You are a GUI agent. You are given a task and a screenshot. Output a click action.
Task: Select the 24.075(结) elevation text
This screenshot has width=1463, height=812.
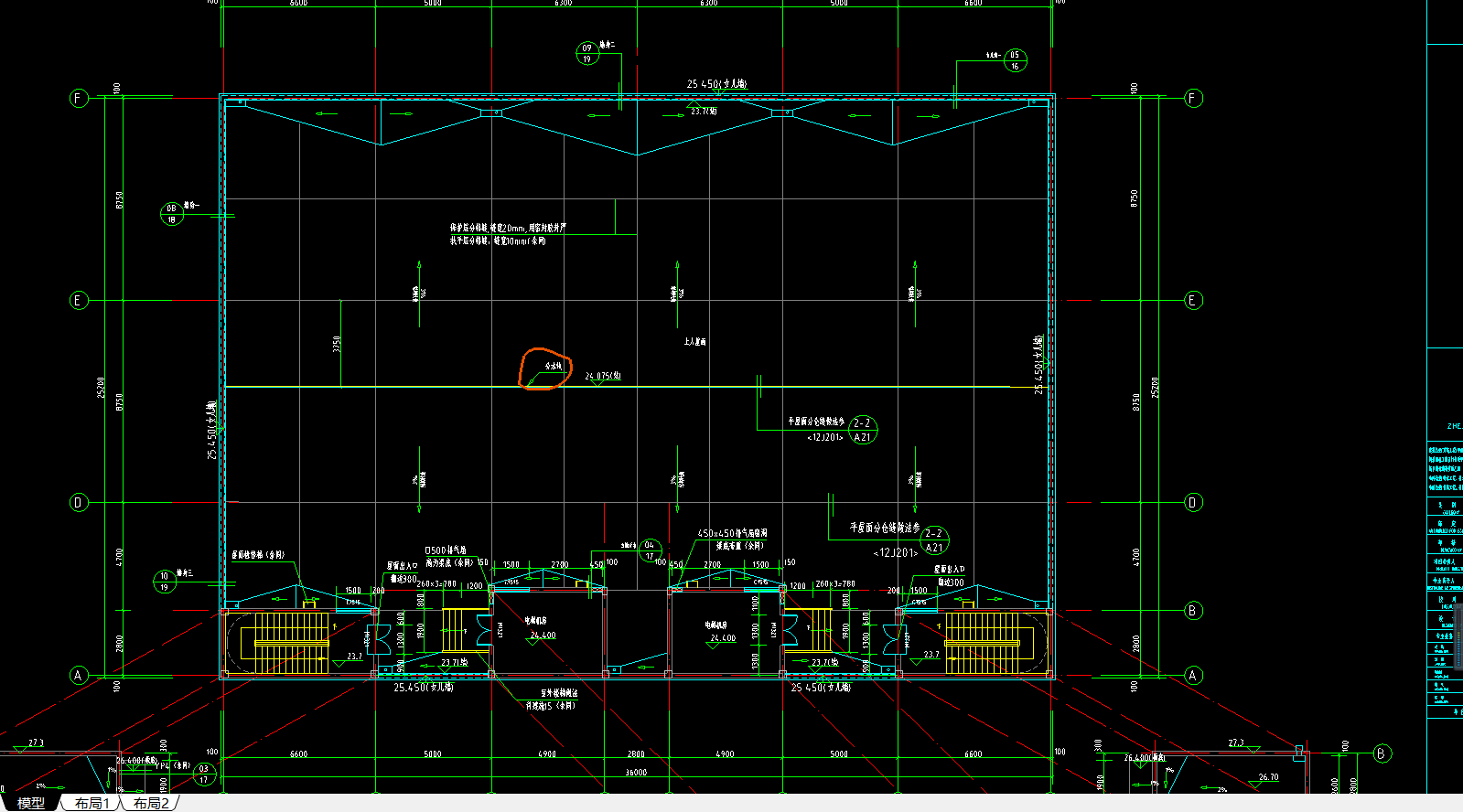603,376
